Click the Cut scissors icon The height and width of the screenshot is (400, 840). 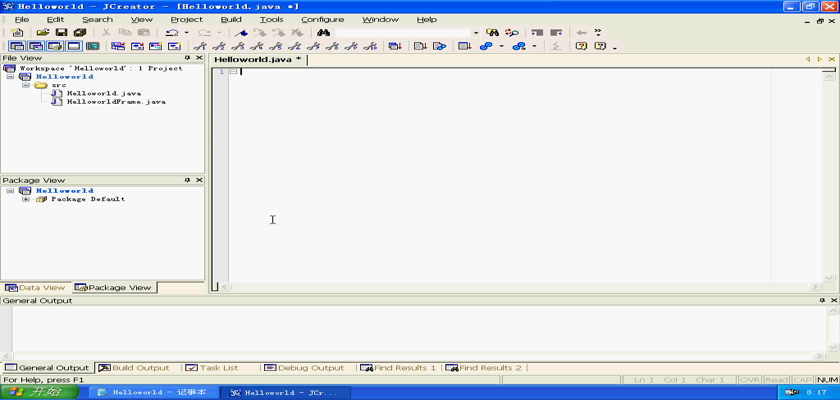[106, 33]
